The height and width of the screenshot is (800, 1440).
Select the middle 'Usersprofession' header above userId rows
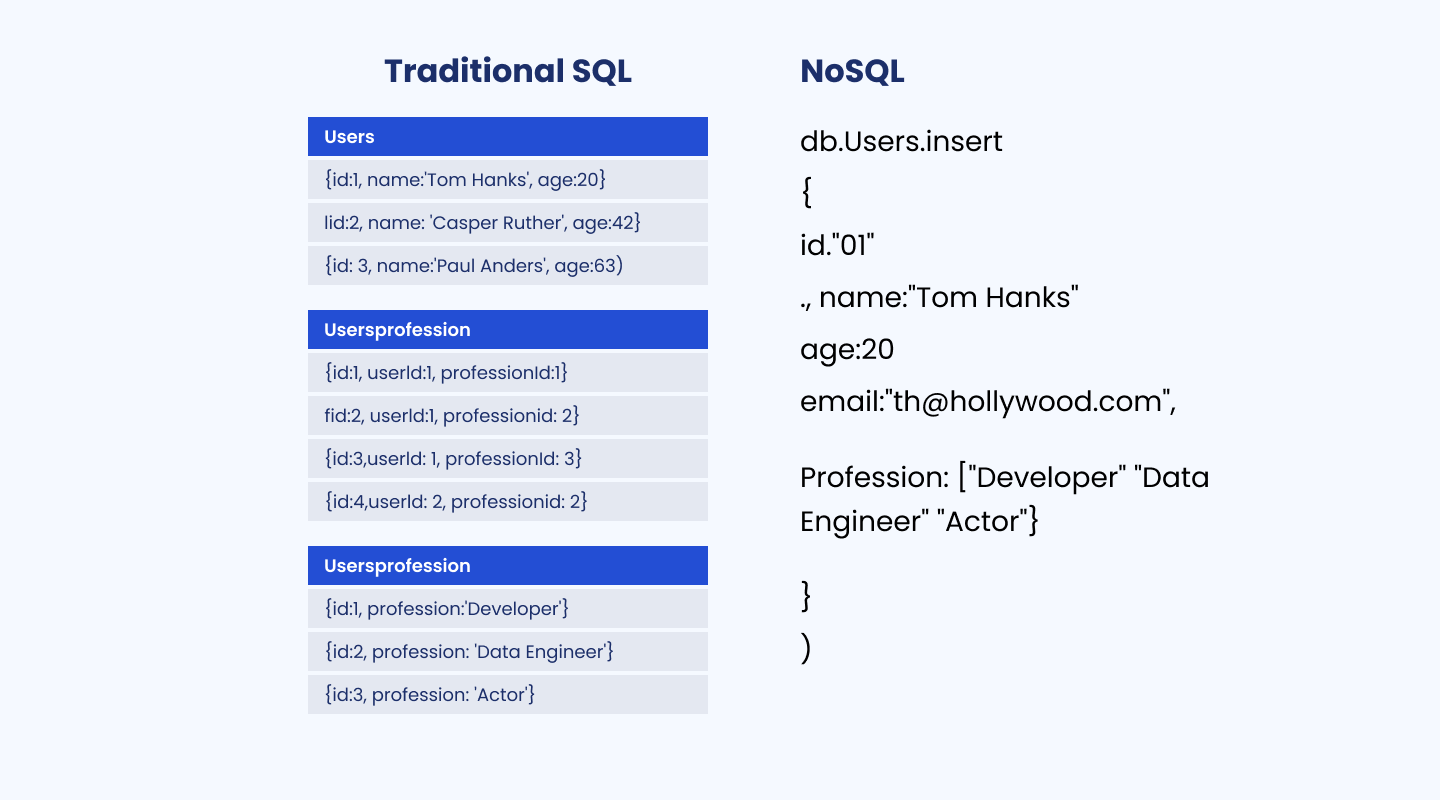pyautogui.click(x=508, y=330)
